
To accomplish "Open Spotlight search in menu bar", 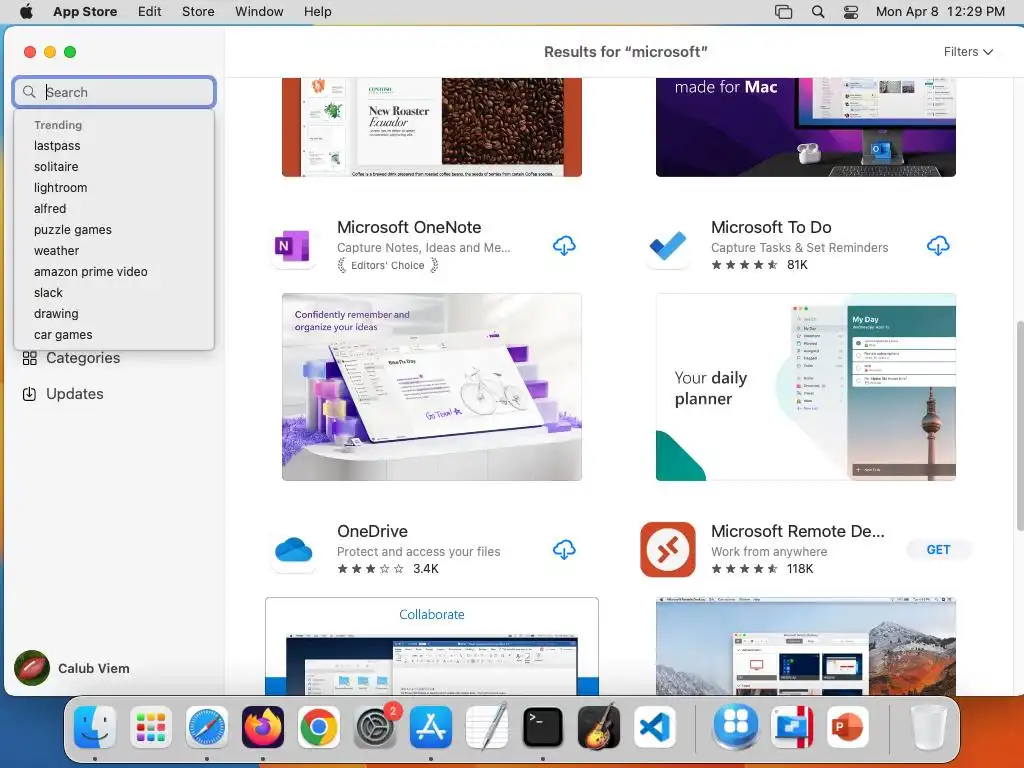I will (x=818, y=12).
